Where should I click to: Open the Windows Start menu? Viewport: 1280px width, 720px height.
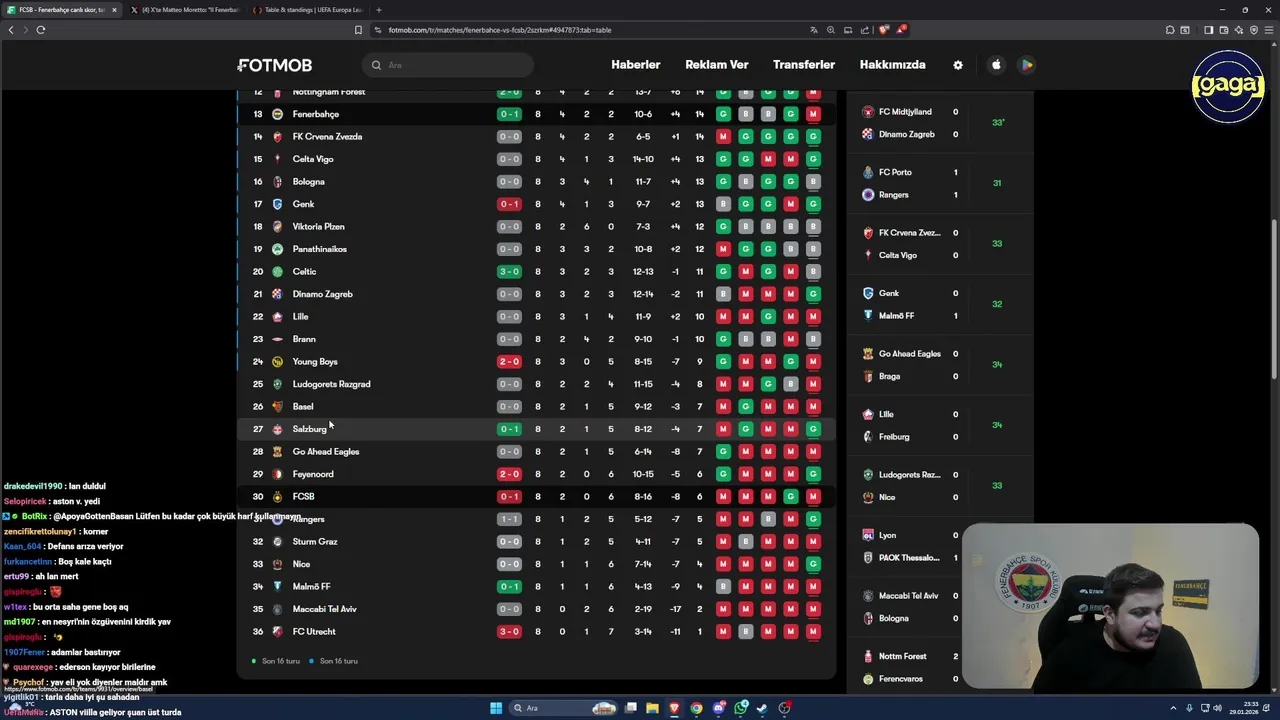tap(496, 708)
